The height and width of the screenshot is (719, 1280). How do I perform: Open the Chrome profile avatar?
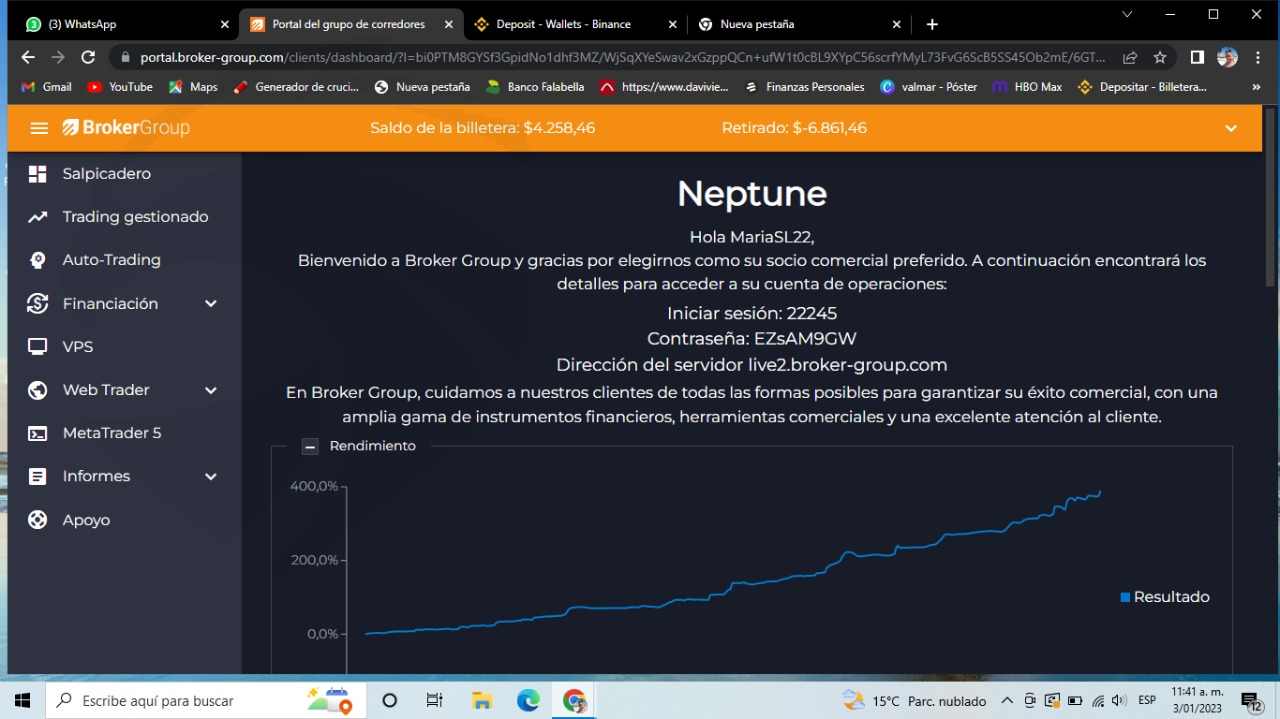[1227, 58]
